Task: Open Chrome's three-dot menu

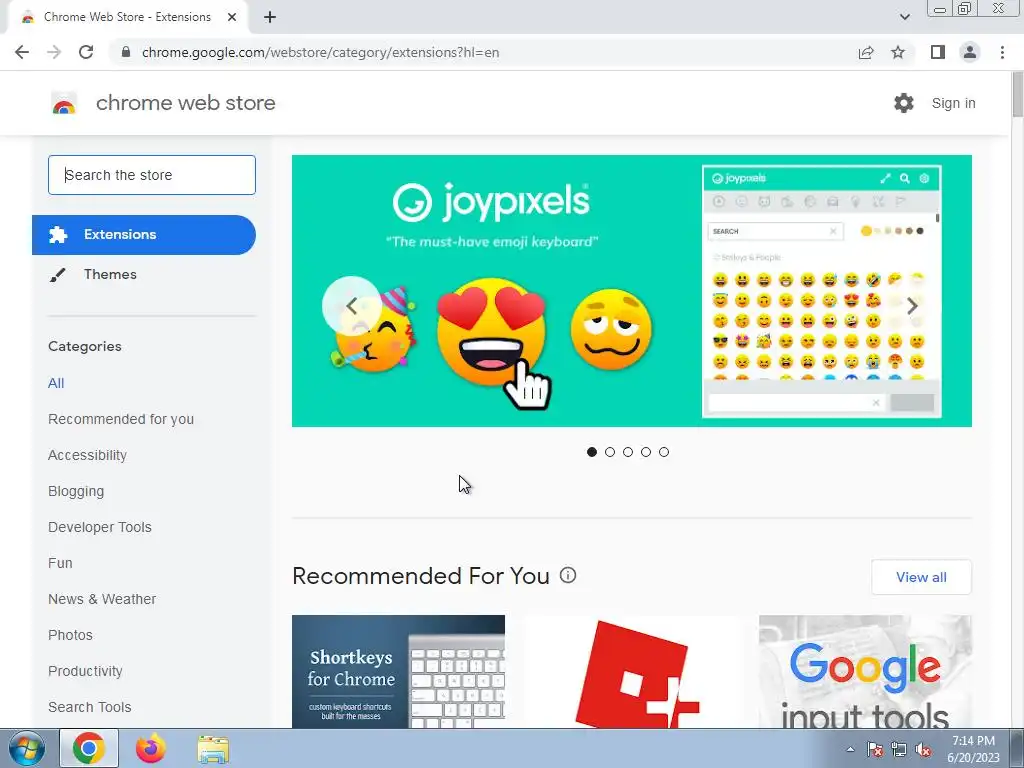Action: coord(1002,52)
